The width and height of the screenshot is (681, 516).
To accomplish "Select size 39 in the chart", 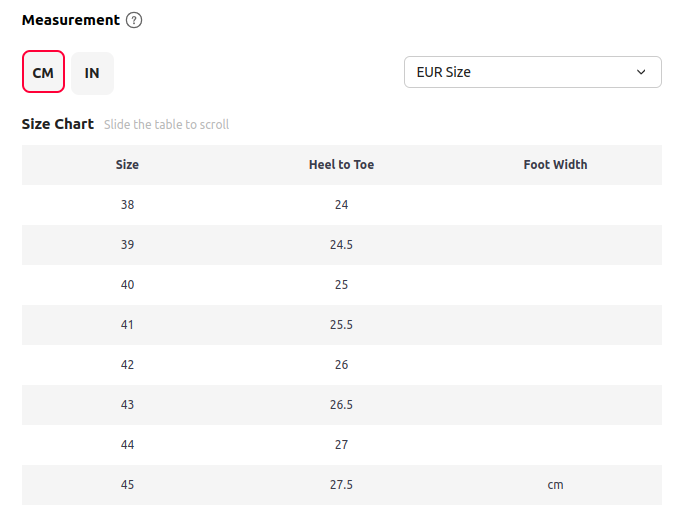I will (x=127, y=245).
